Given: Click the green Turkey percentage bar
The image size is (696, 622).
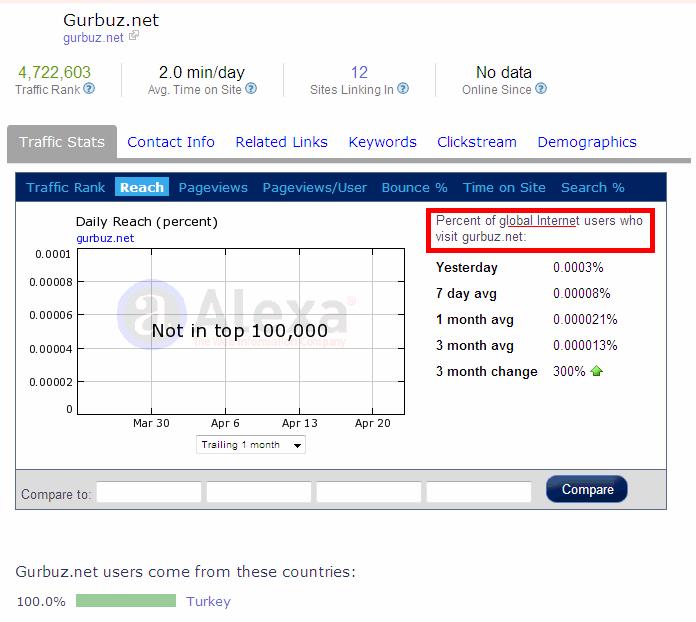Looking at the screenshot, I should (126, 601).
